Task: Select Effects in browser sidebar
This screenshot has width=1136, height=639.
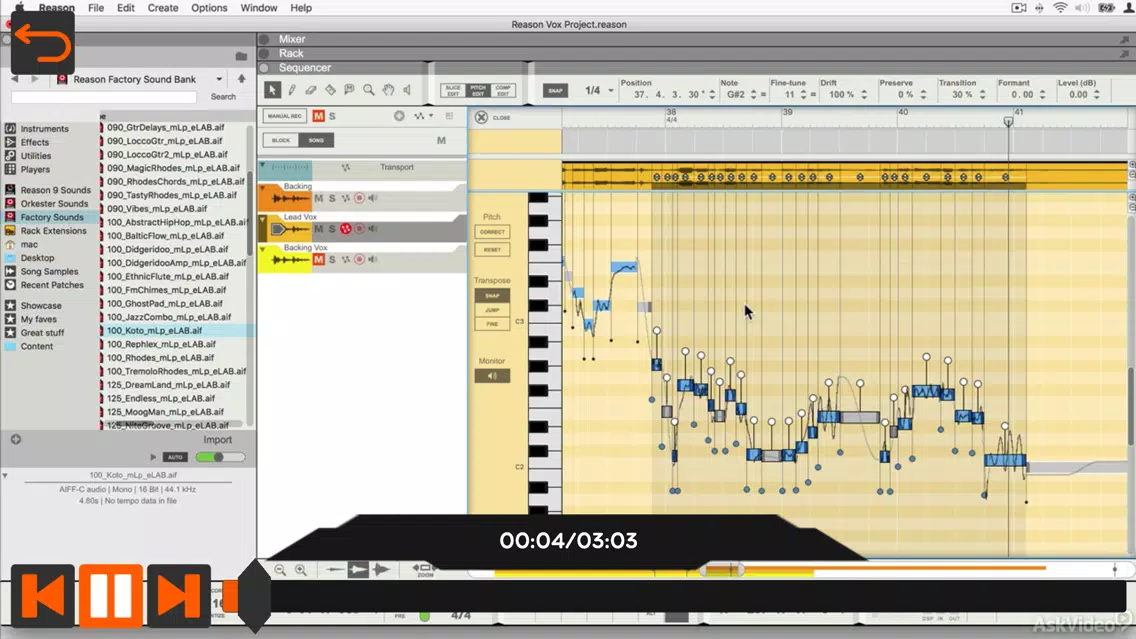Action: [35, 142]
